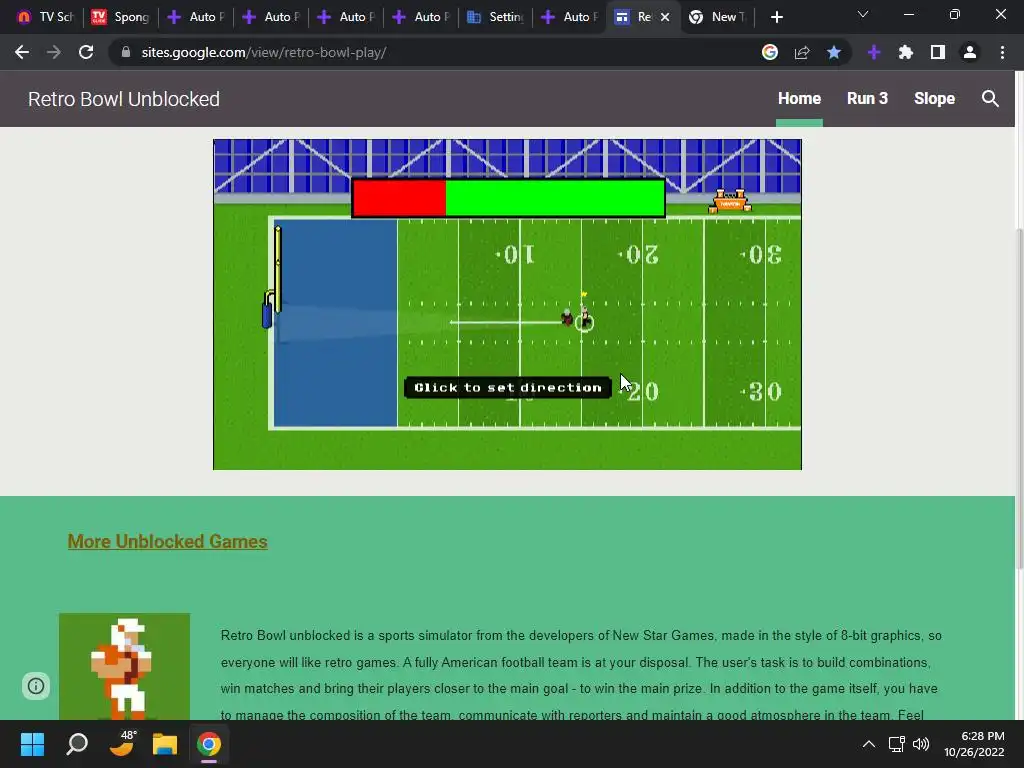This screenshot has width=1024, height=768.
Task: Open the weather widget showing 48°
Action: tap(121, 744)
